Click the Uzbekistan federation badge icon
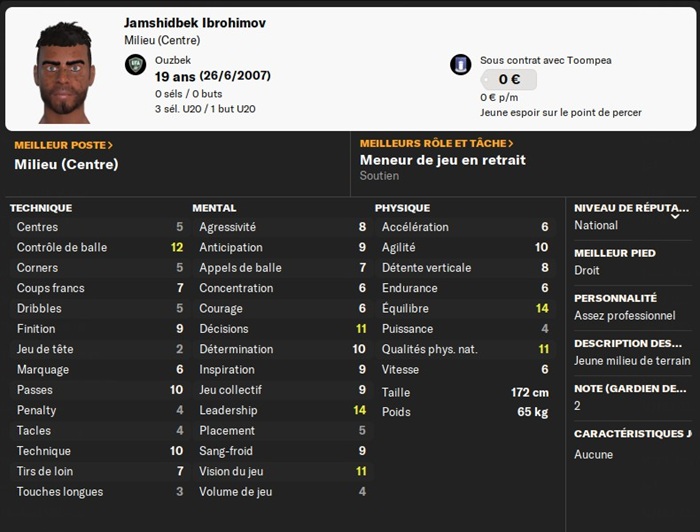This screenshot has width=700, height=532. 136,65
